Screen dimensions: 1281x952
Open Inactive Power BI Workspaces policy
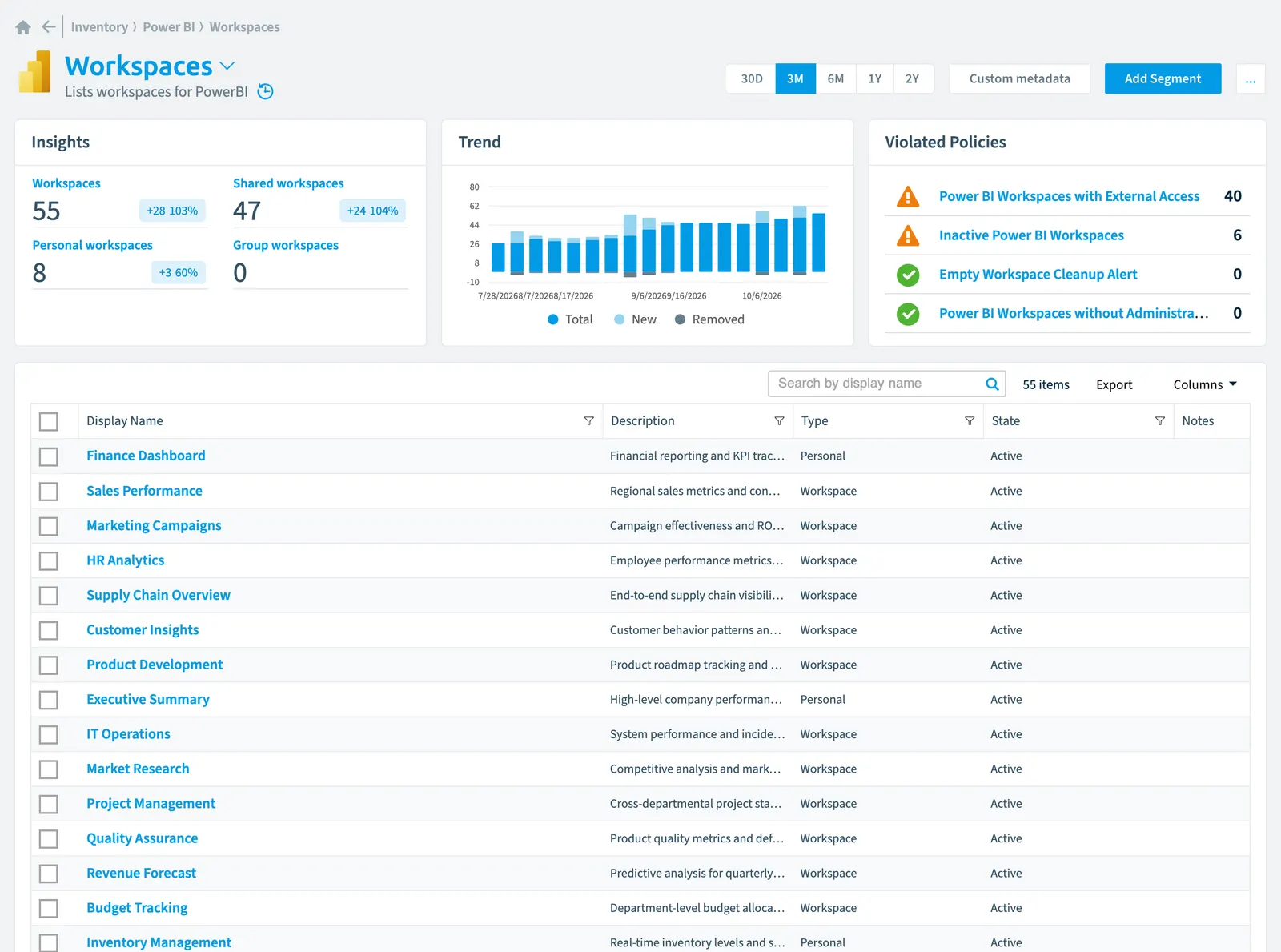pyautogui.click(x=1031, y=235)
